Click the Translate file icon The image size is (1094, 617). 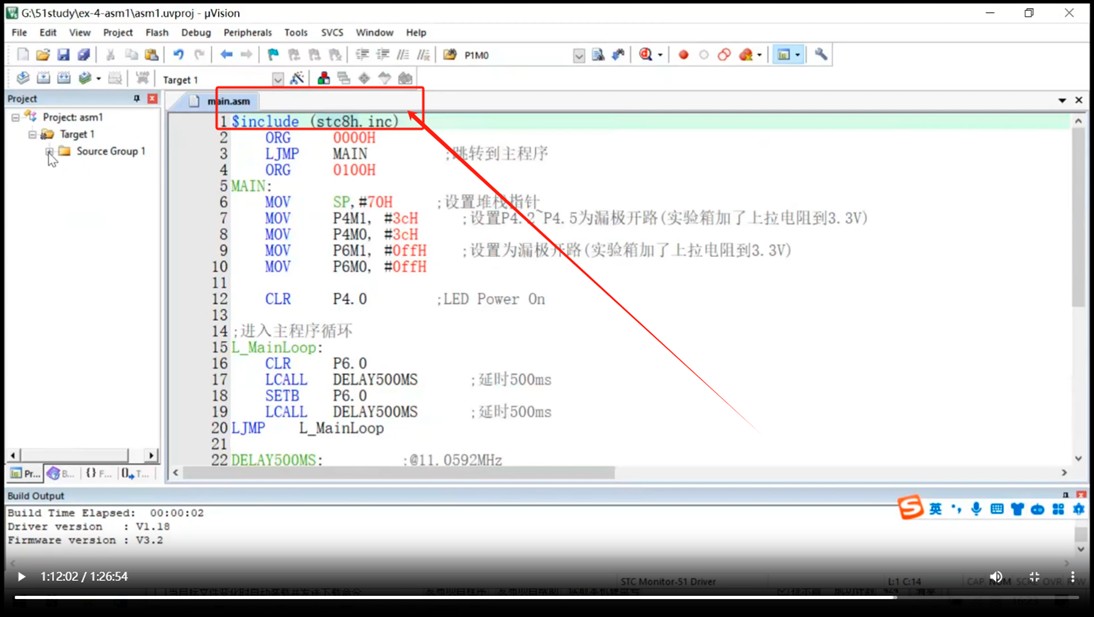[x=22, y=78]
